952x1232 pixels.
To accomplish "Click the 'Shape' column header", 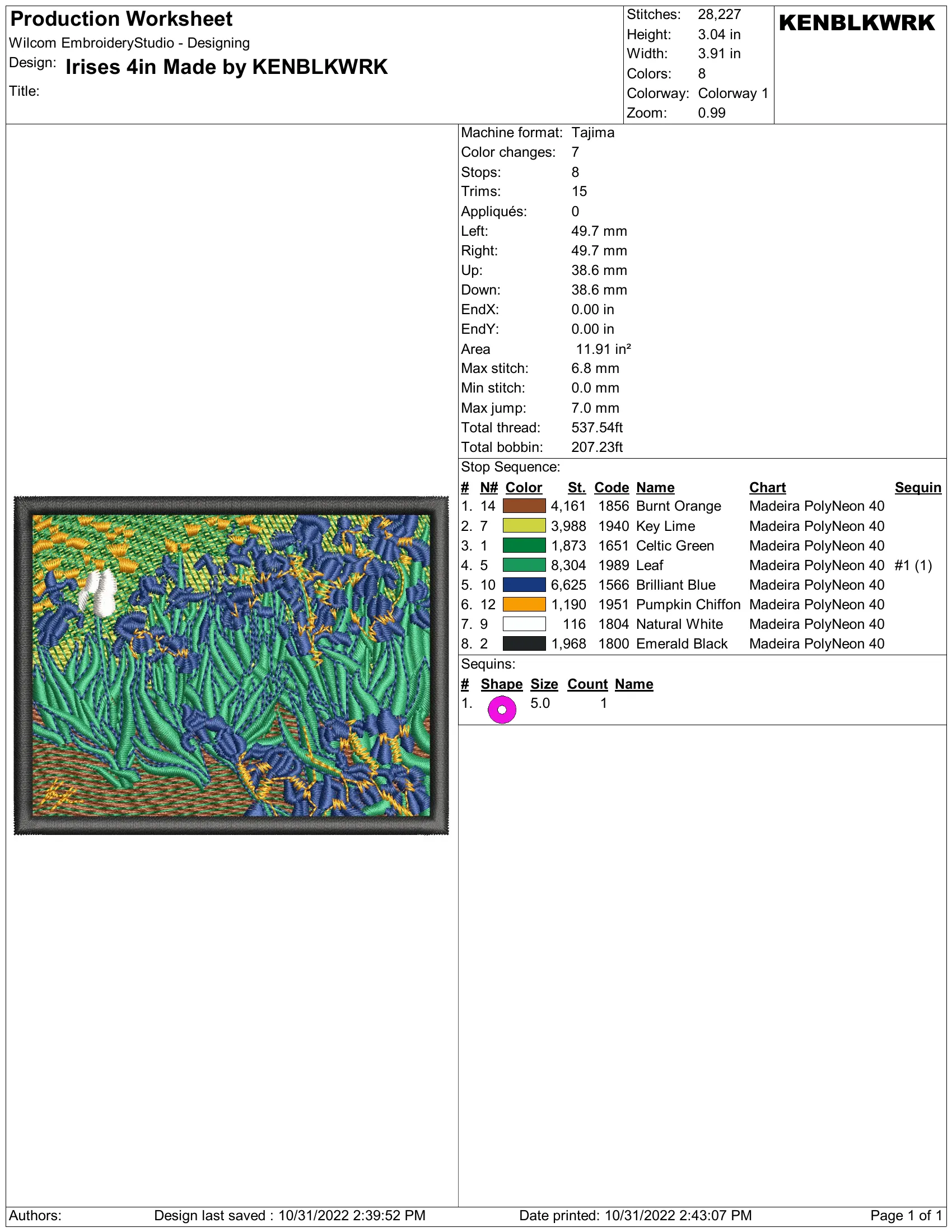I will (x=501, y=684).
